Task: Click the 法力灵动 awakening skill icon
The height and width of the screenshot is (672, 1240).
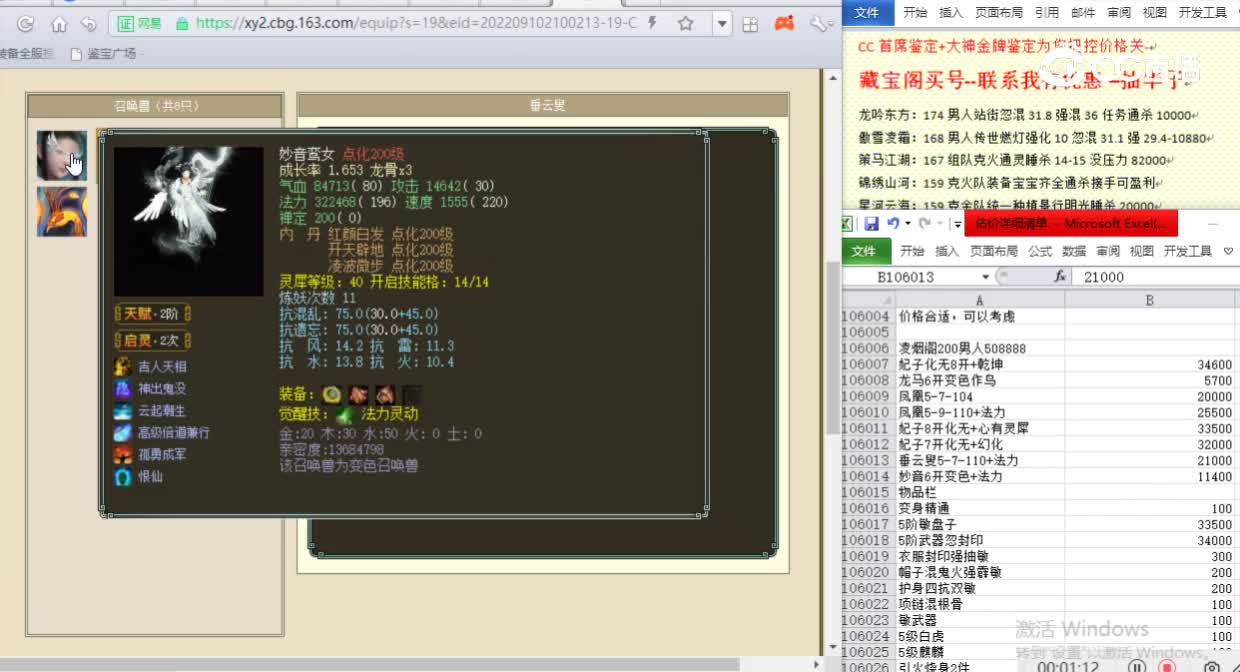Action: (346, 414)
